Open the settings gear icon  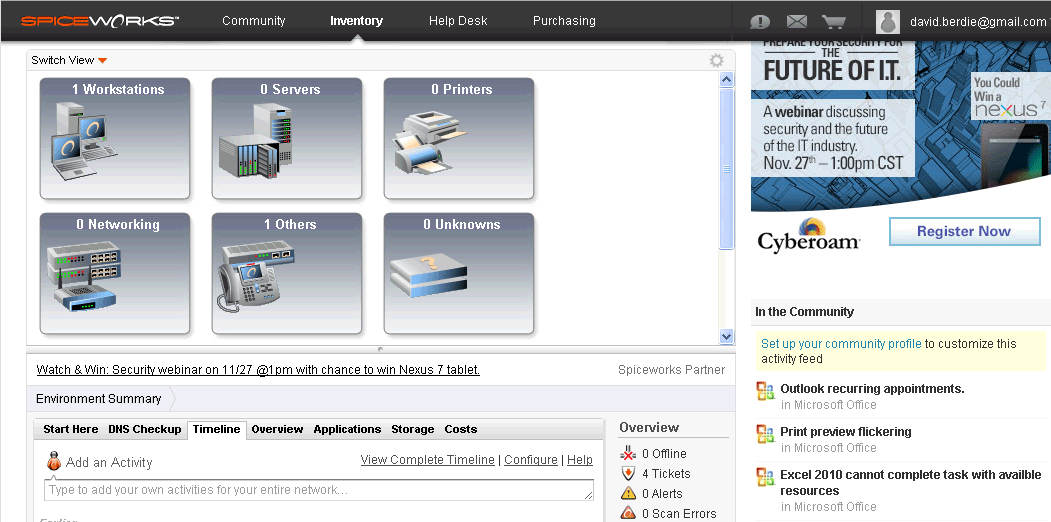click(x=717, y=60)
